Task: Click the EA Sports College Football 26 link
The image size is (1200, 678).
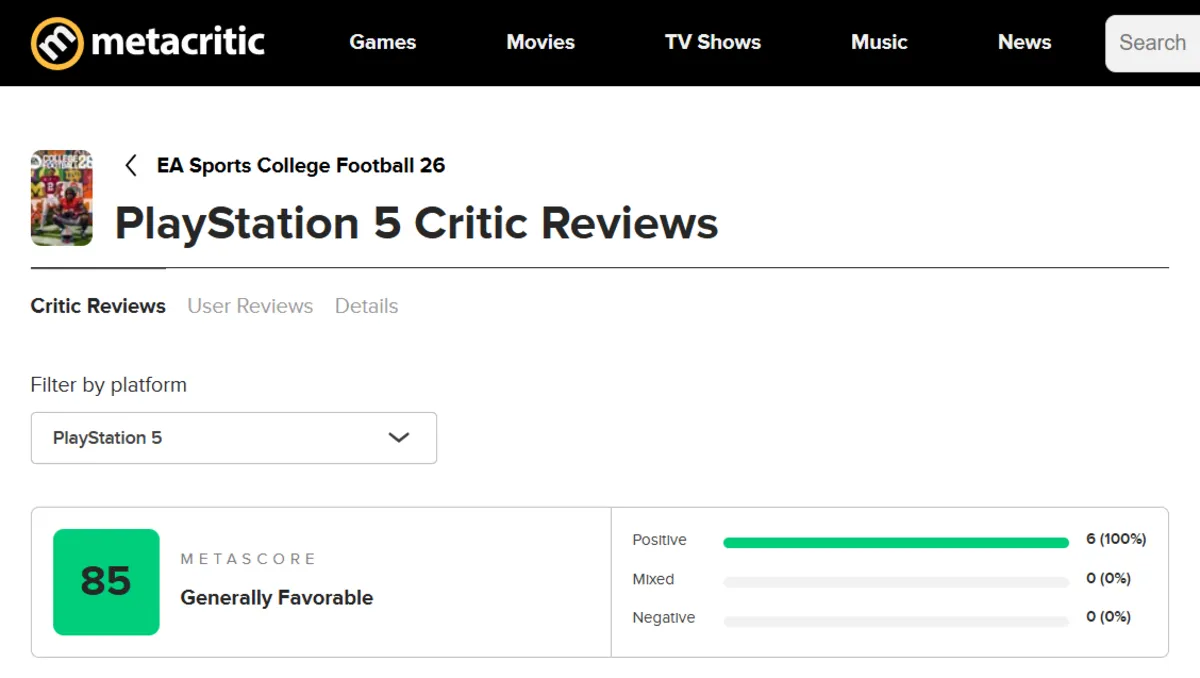Action: click(x=301, y=166)
